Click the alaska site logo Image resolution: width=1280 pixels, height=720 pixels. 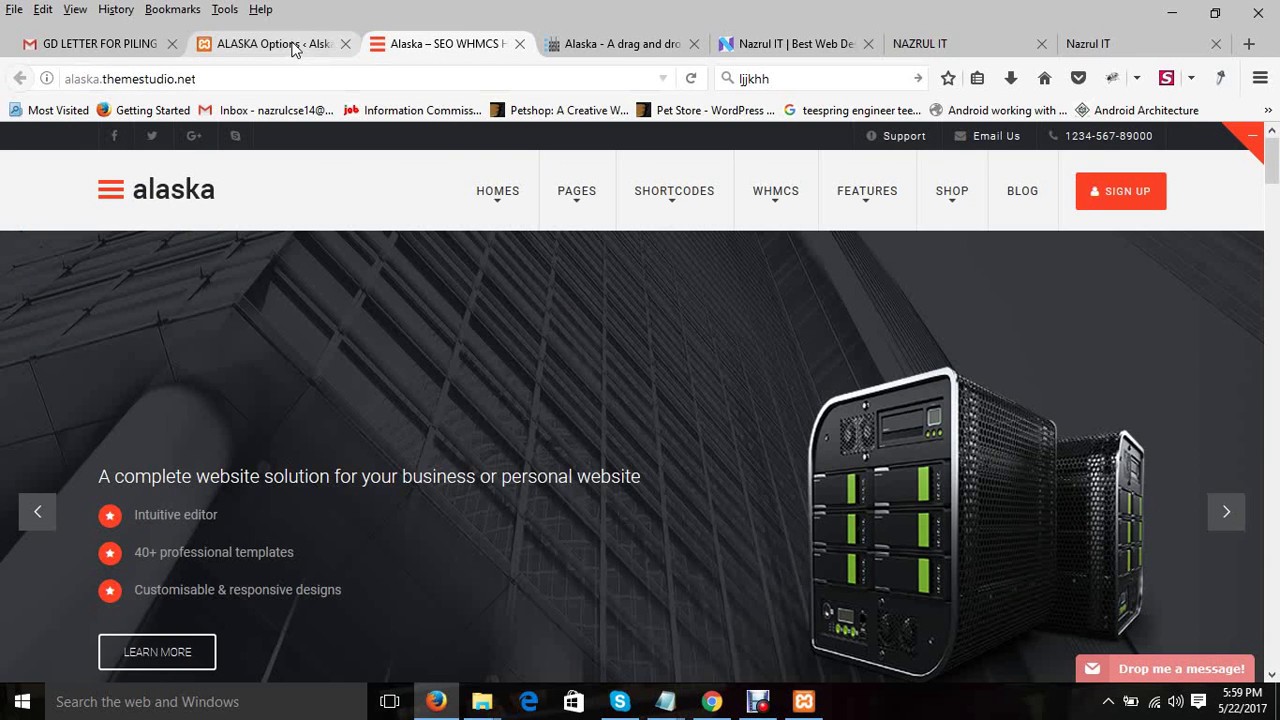[x=156, y=190]
